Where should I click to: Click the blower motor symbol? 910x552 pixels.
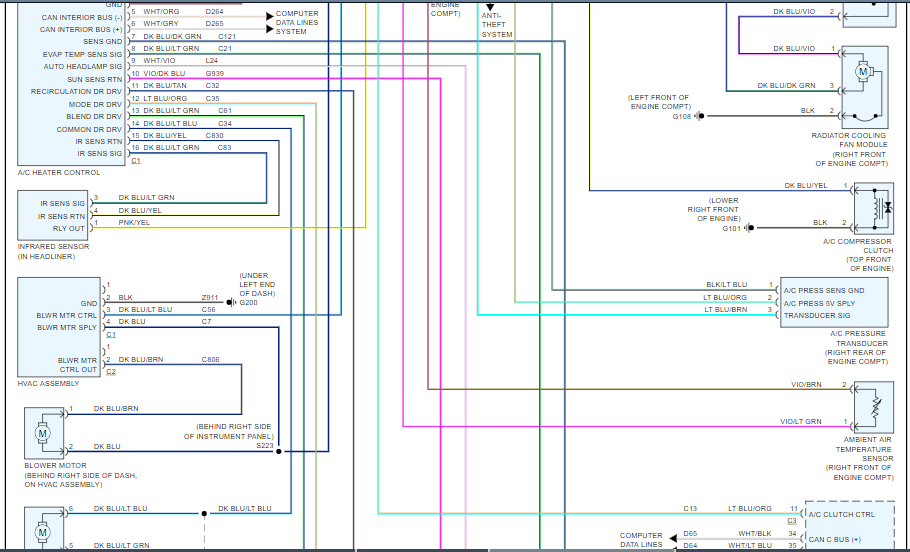coord(44,433)
